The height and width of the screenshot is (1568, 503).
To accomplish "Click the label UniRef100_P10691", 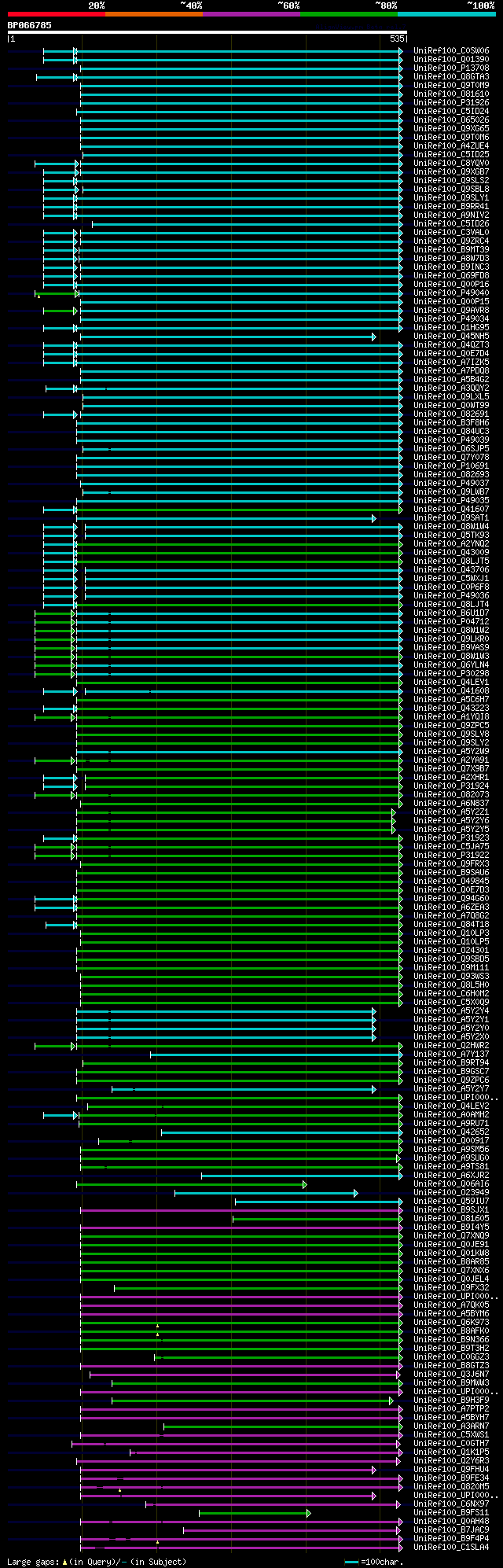I will (x=451, y=466).
